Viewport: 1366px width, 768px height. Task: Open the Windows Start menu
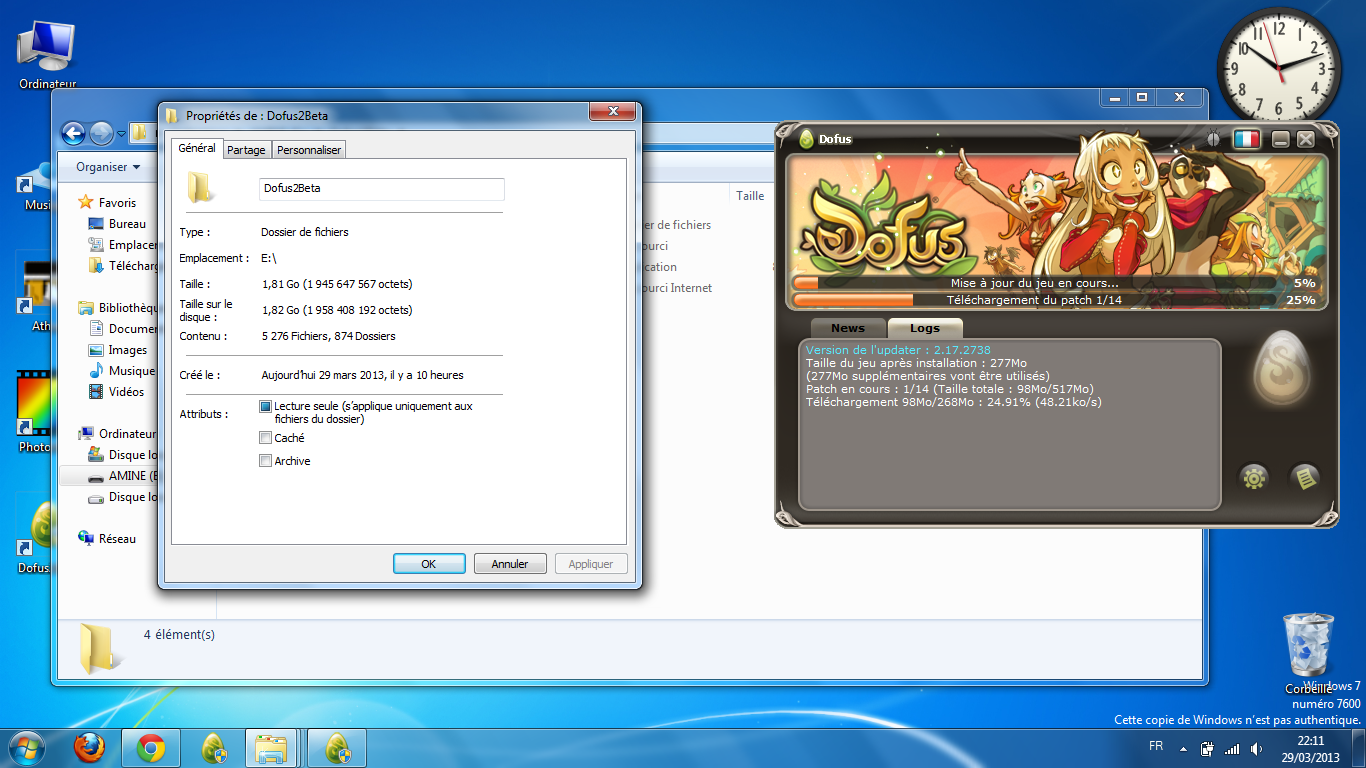27,748
